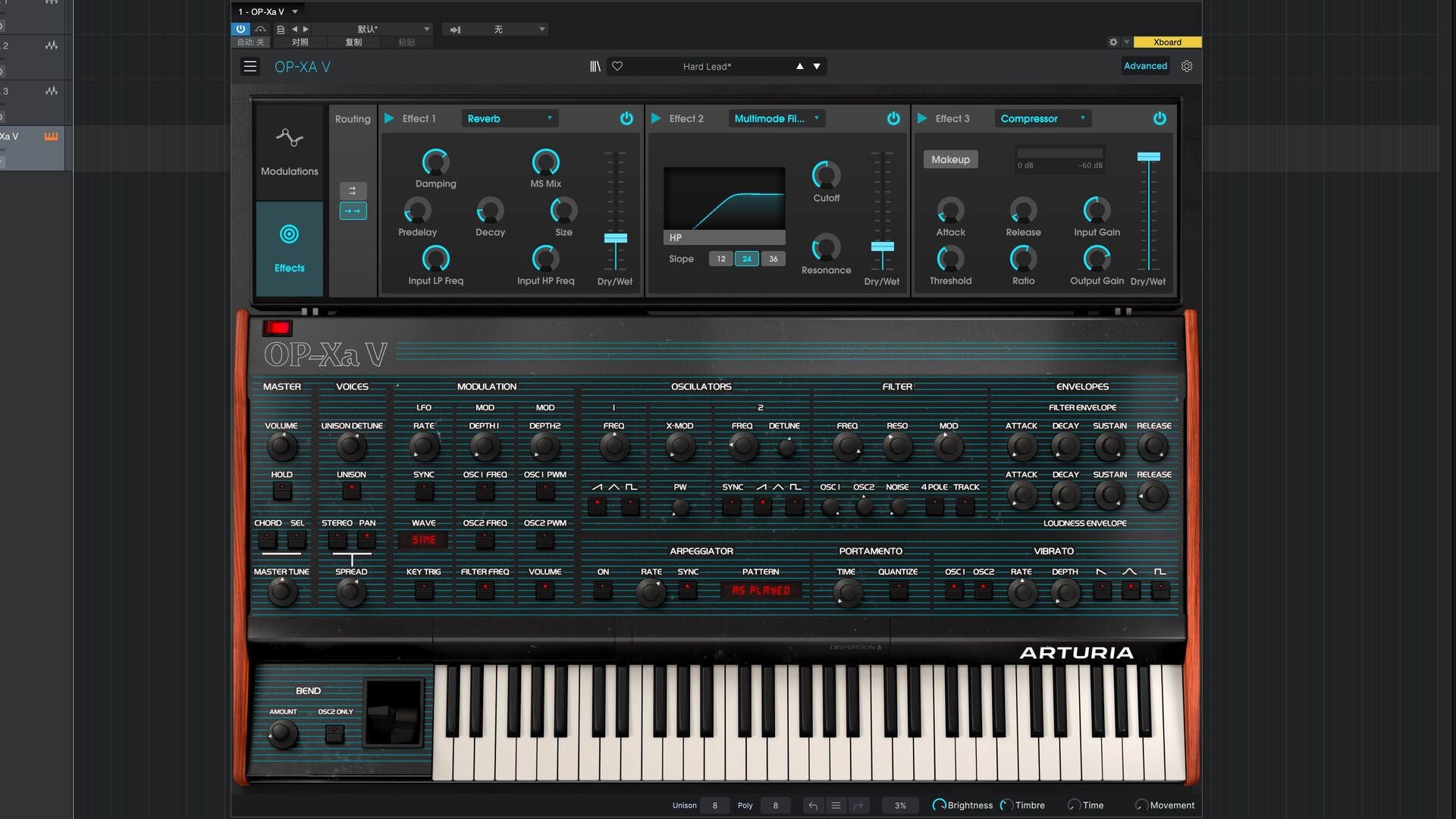Click the HP filter mode selector

click(x=724, y=237)
